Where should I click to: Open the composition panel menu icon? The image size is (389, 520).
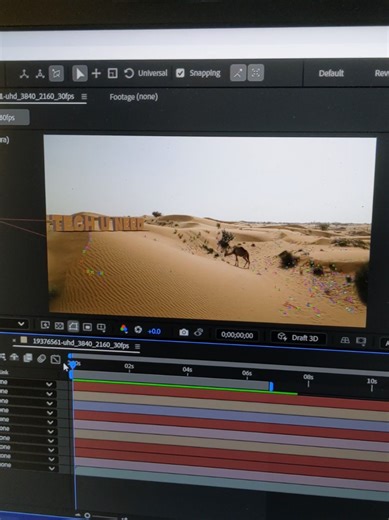tap(84, 96)
